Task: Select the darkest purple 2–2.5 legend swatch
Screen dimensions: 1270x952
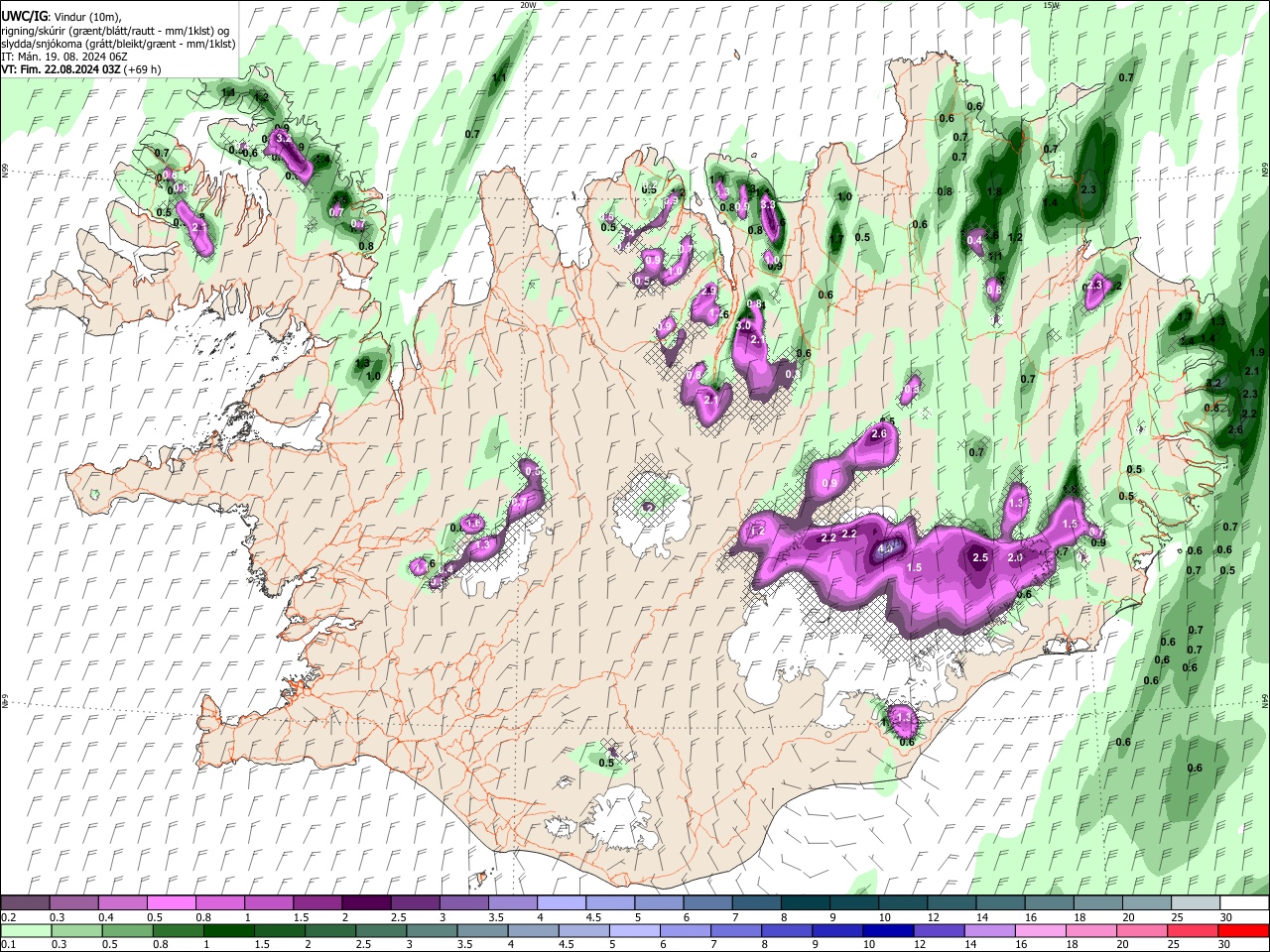Action: tap(365, 903)
